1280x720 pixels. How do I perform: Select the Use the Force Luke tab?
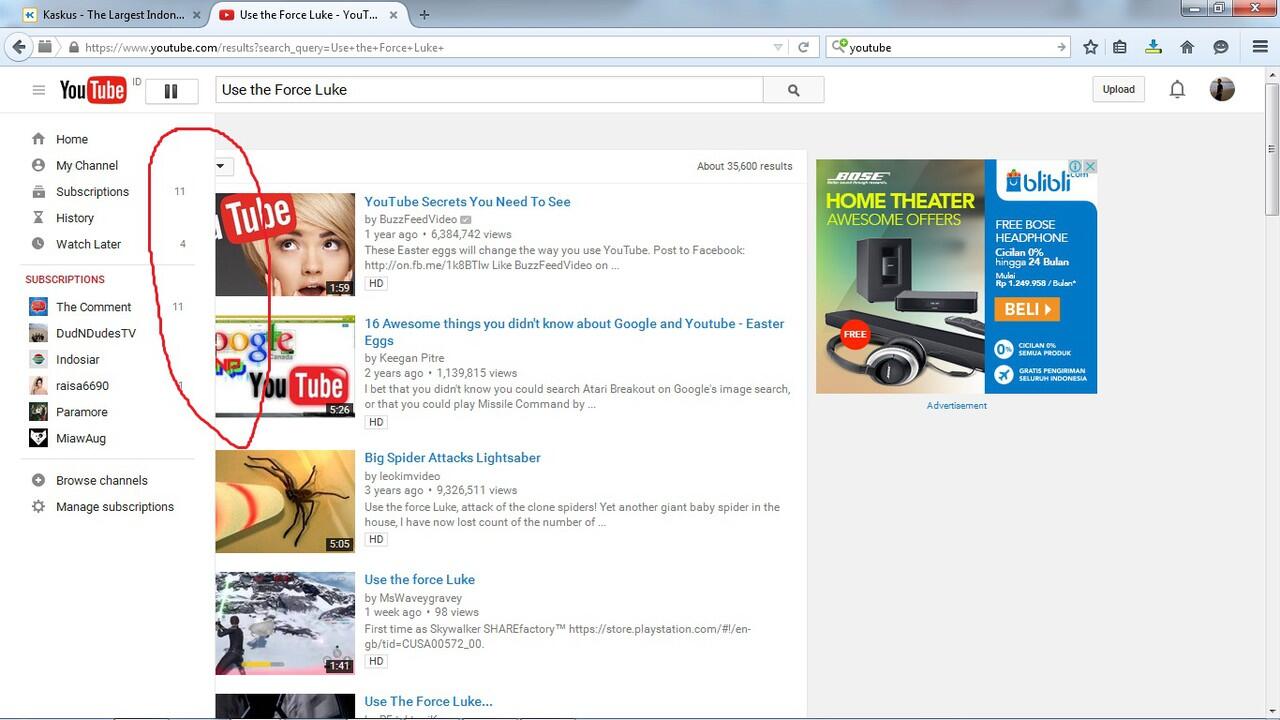[307, 15]
